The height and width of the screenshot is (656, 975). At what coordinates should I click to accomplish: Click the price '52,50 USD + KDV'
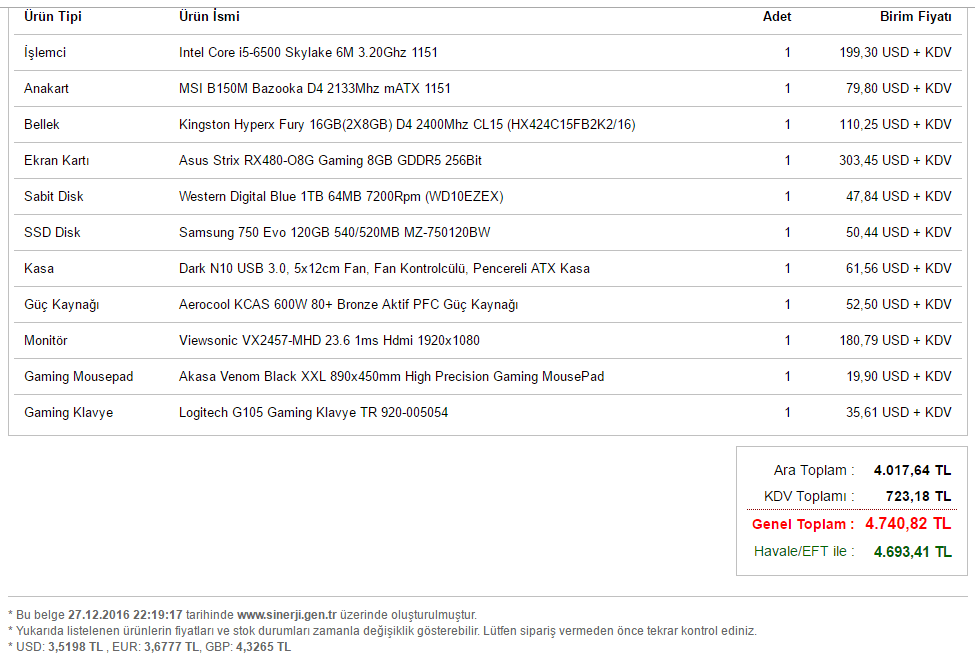pyautogui.click(x=899, y=305)
